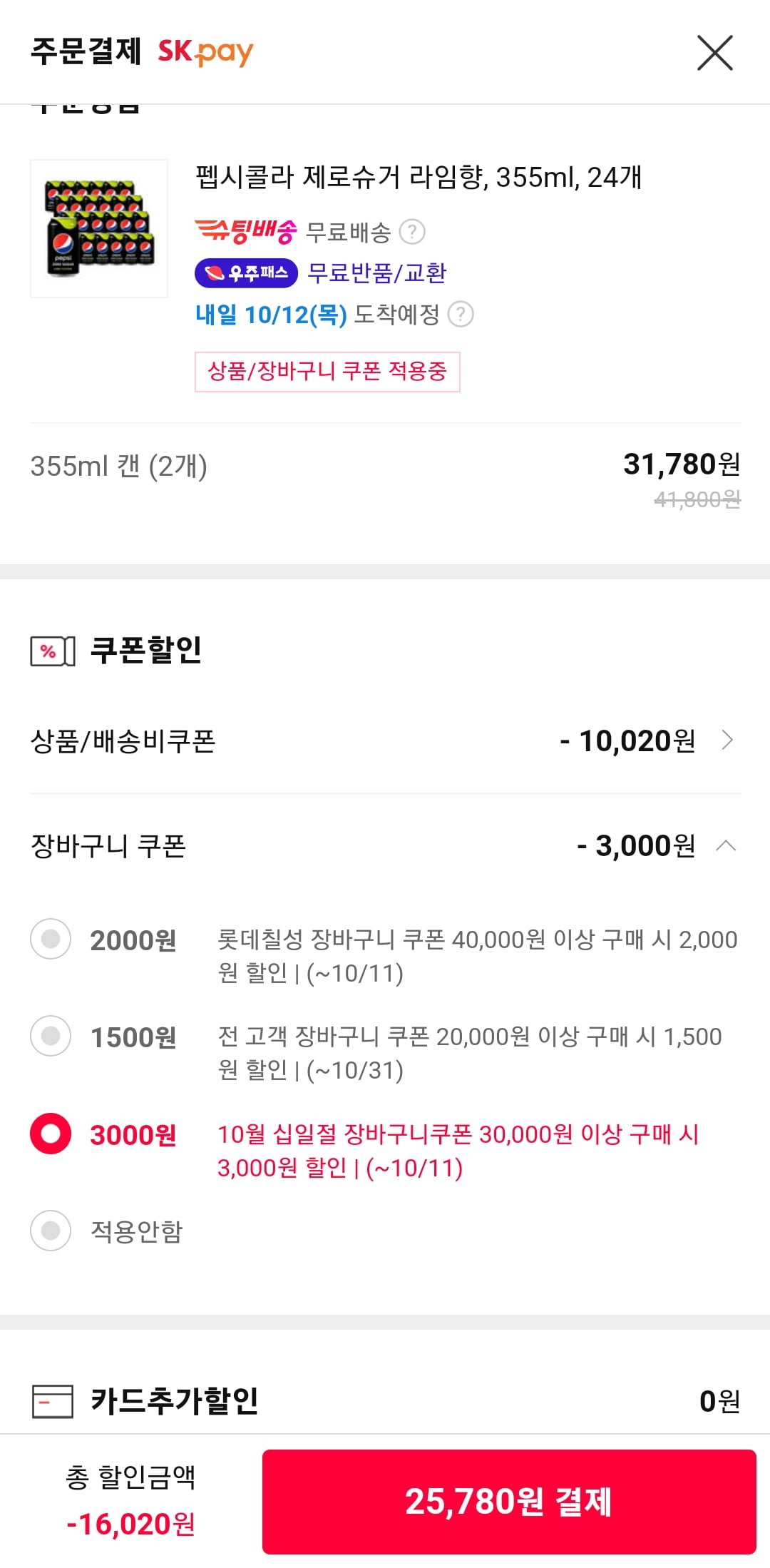Select the 3000원 십일절 cart coupon
This screenshot has height=1568, width=770.
click(51, 1134)
